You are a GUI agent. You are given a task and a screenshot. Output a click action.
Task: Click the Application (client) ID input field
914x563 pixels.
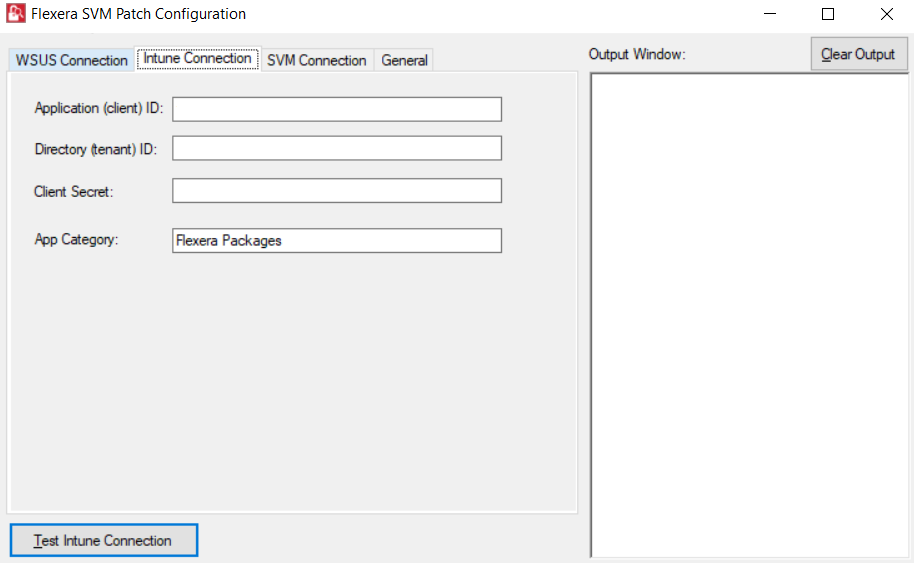[336, 109]
